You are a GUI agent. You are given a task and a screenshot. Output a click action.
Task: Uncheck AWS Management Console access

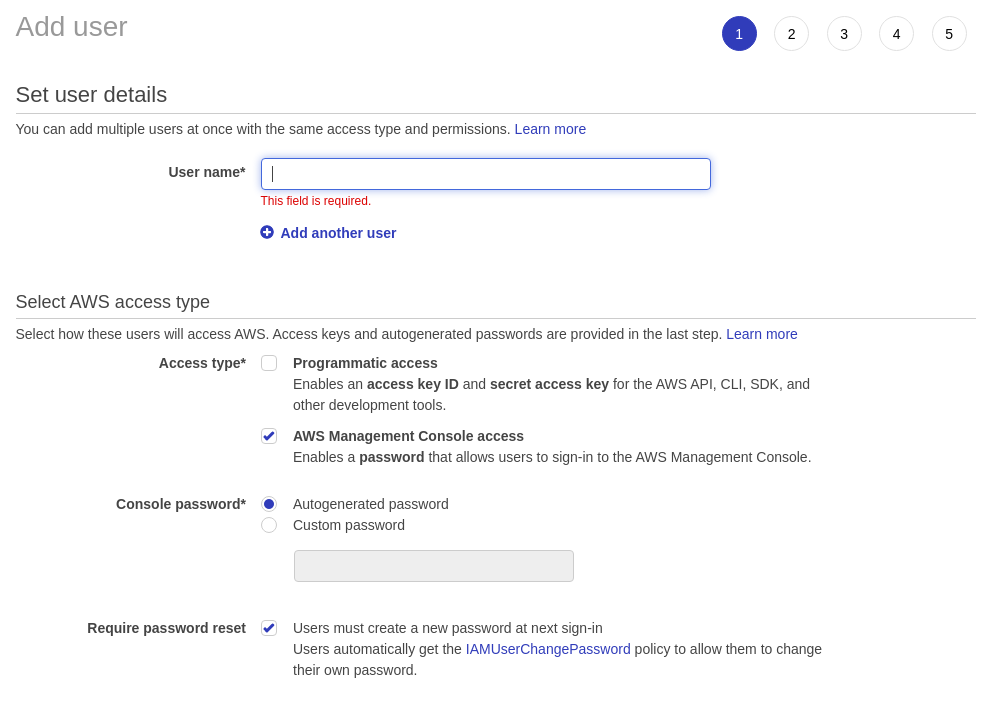tap(269, 436)
